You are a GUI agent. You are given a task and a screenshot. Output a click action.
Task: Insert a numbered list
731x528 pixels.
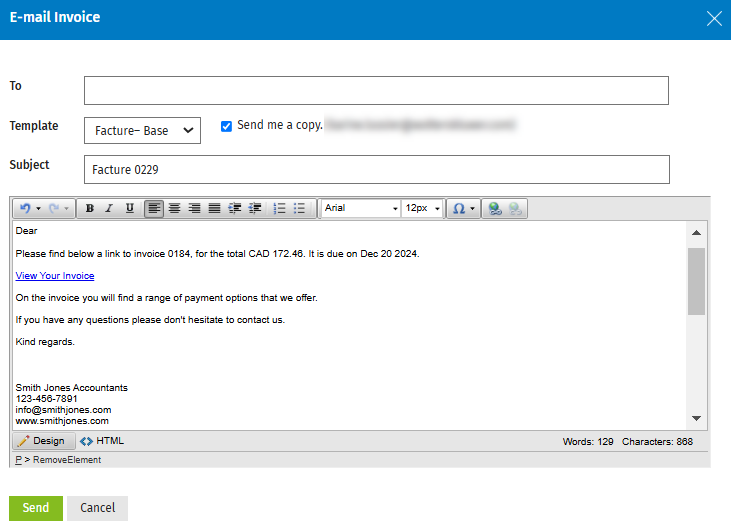point(279,208)
